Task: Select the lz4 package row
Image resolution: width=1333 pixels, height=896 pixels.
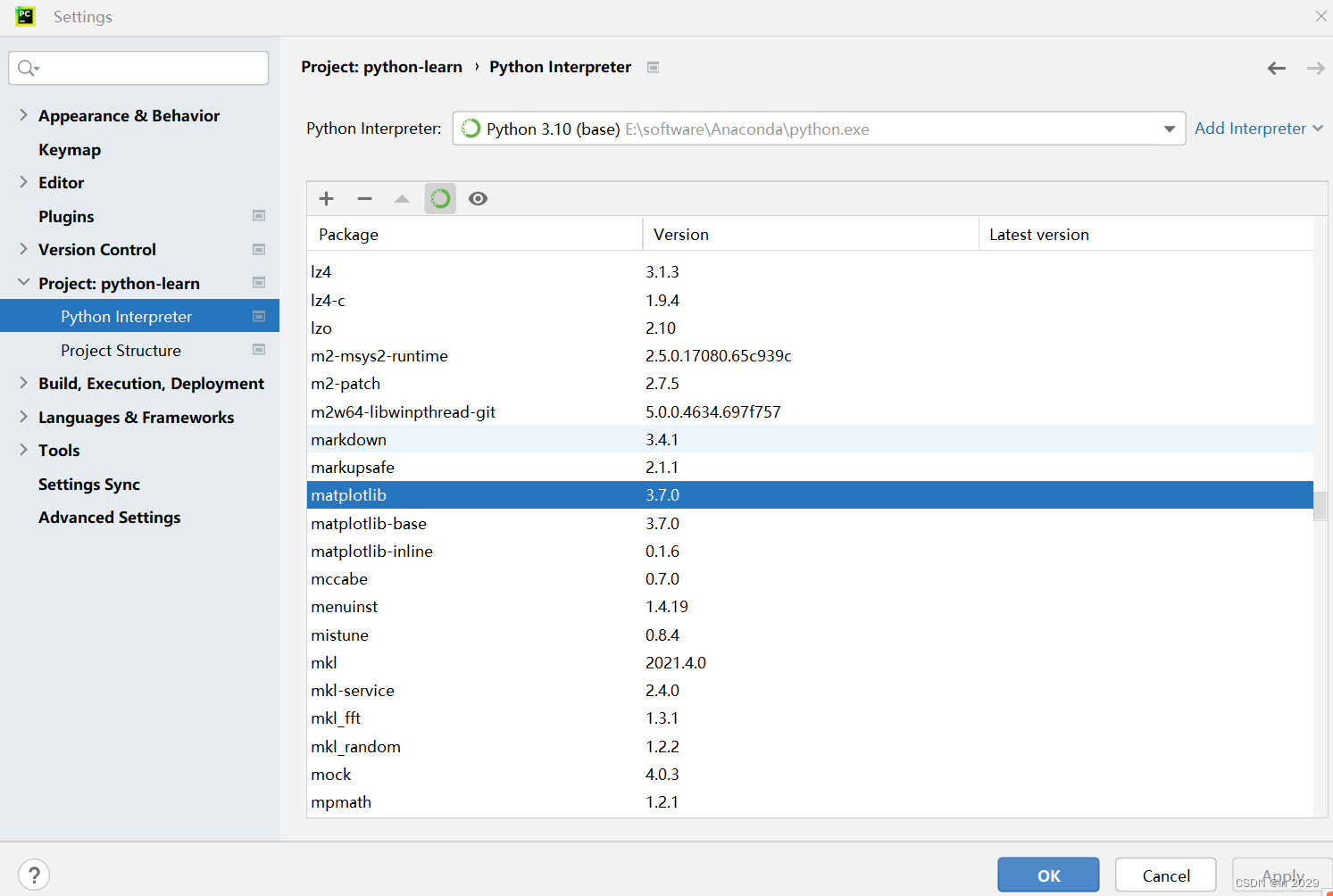Action: coord(810,272)
